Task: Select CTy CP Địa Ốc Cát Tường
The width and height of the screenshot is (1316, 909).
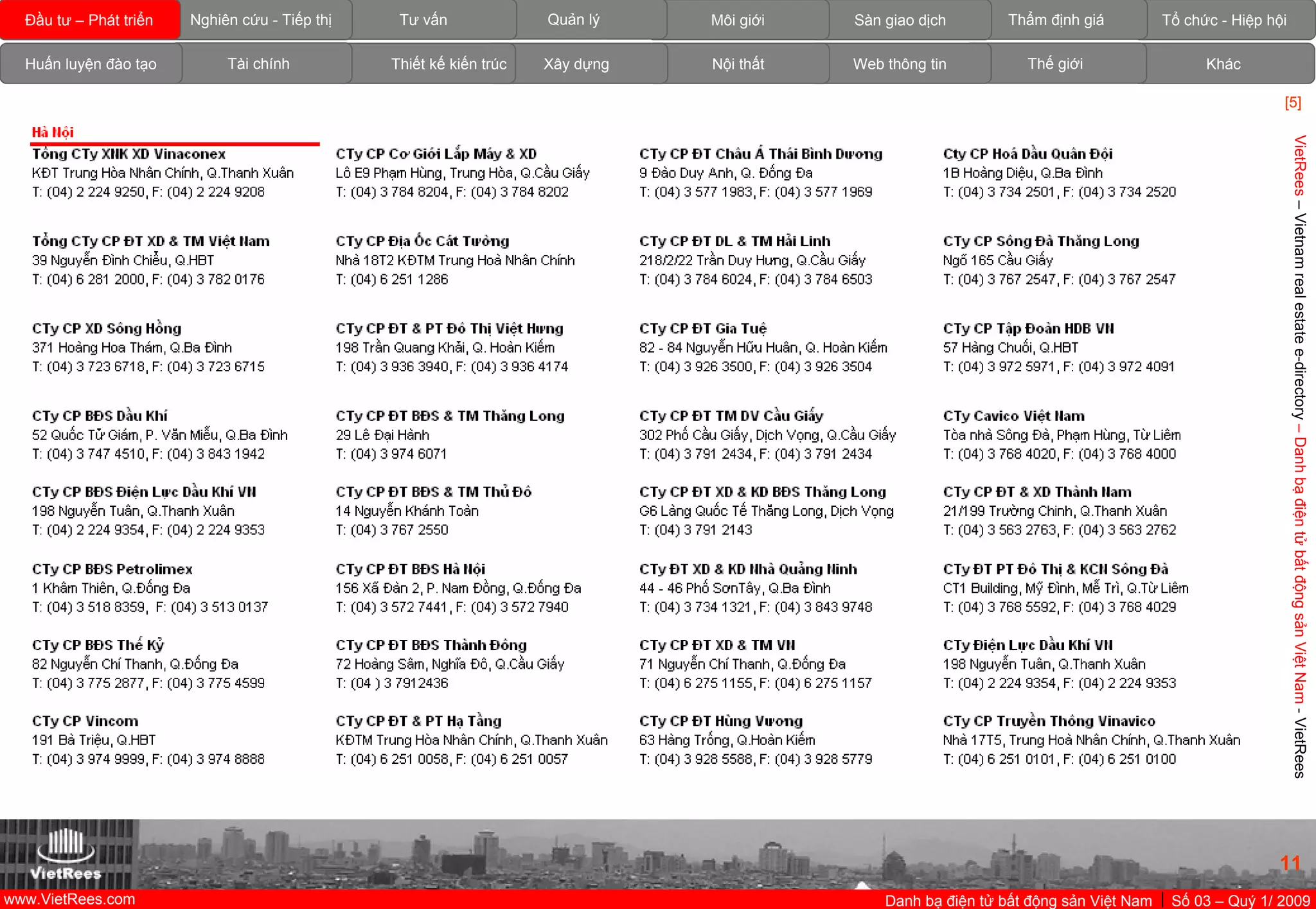Action: click(x=422, y=242)
